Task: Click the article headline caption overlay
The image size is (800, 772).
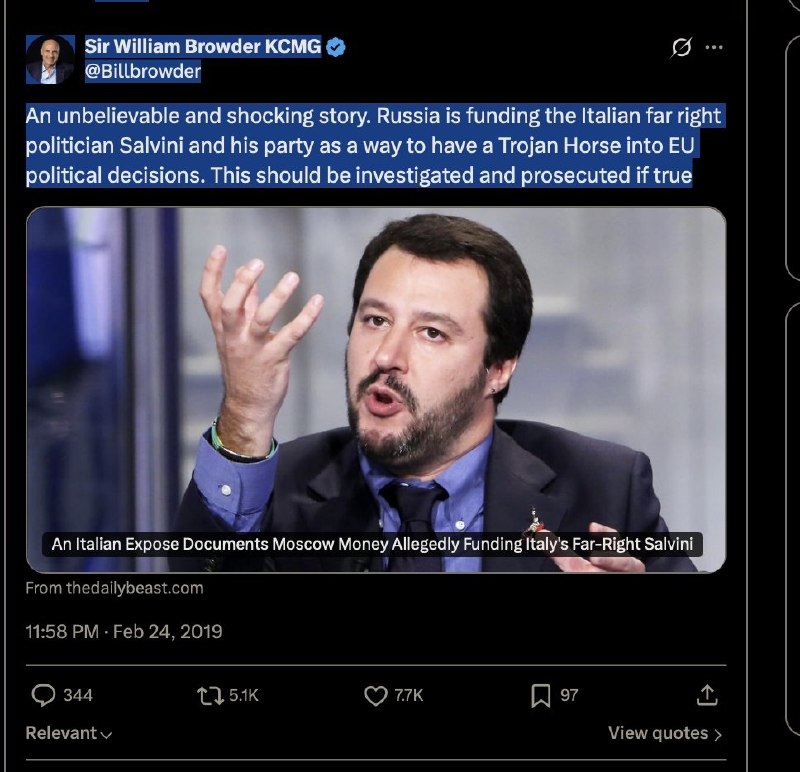Action: tap(375, 545)
